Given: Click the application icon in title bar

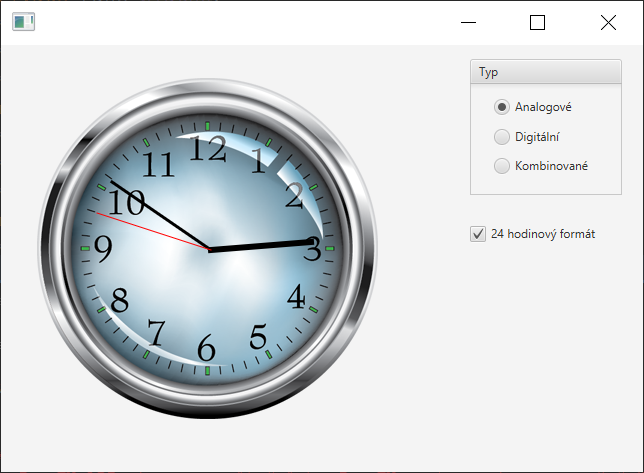Looking at the screenshot, I should pyautogui.click(x=23, y=22).
